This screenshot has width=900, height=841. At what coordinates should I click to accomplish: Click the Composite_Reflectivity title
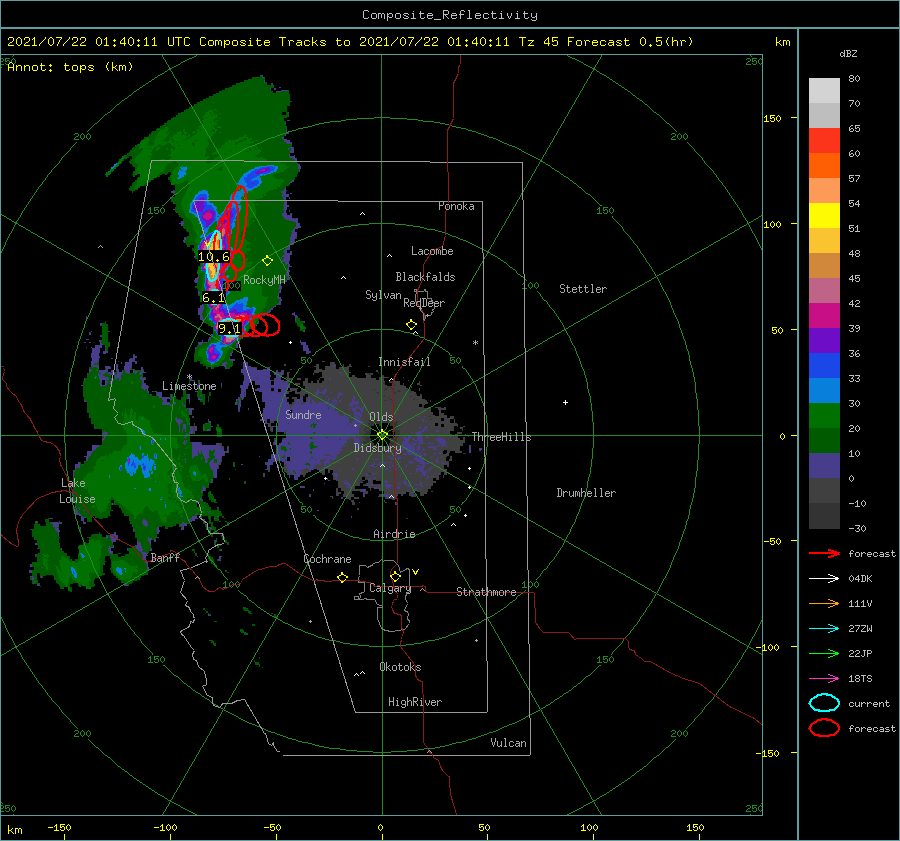(450, 15)
